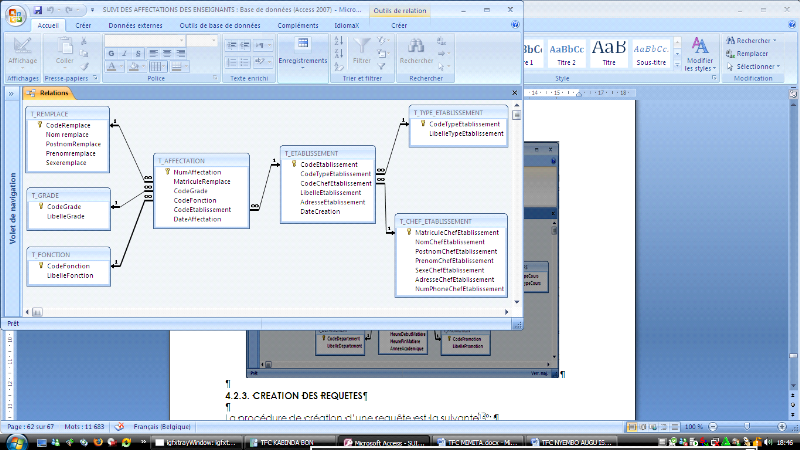Viewport: 800px width, 450px height.
Task: Toggle italic formatting in Police group
Action: pos(123,54)
